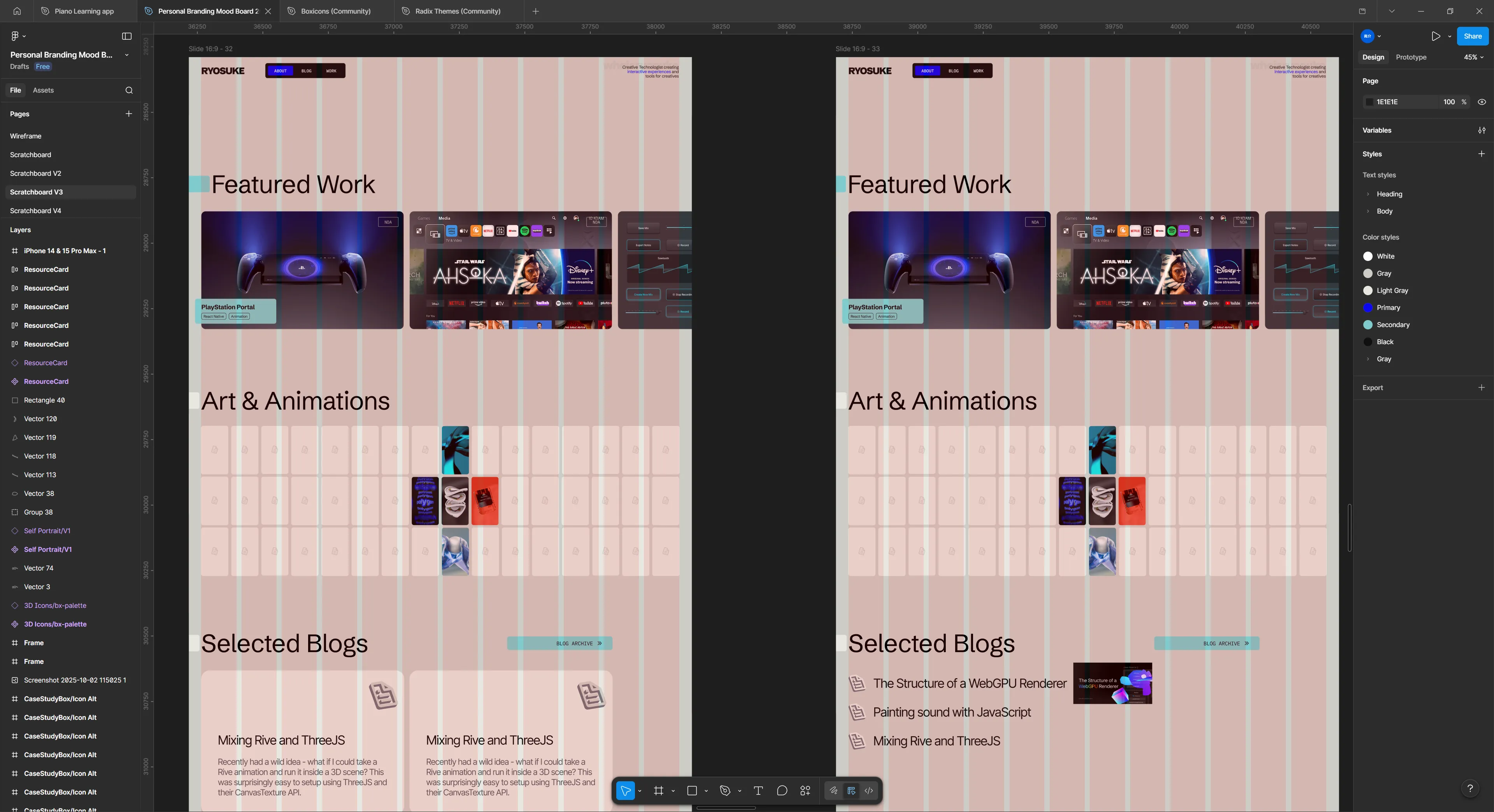
Task: Switch to Dev Mode
Action: 868,790
